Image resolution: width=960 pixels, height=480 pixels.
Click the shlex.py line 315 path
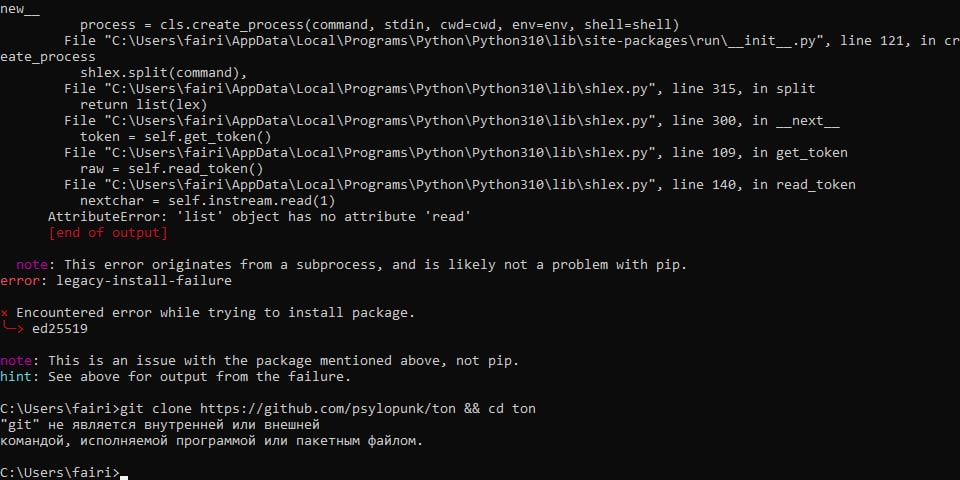(x=440, y=89)
